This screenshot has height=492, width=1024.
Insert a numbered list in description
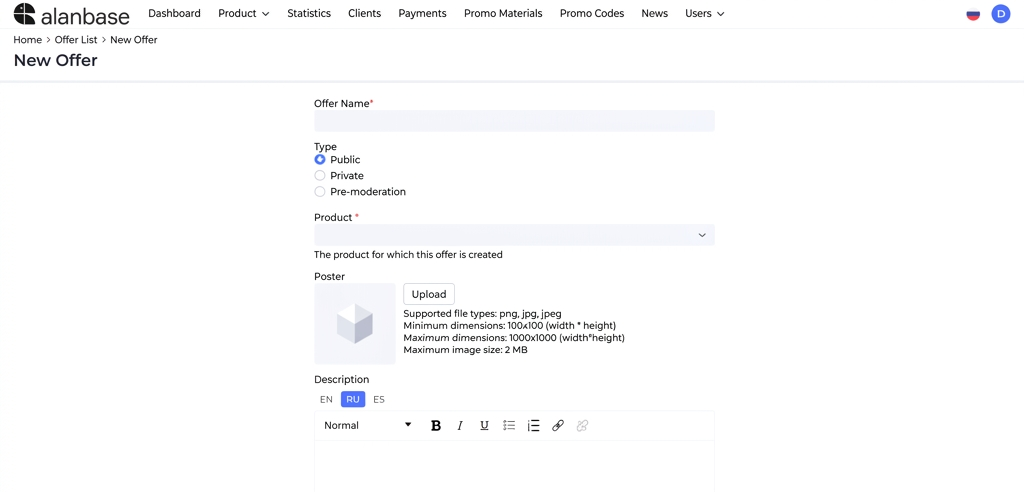click(534, 426)
